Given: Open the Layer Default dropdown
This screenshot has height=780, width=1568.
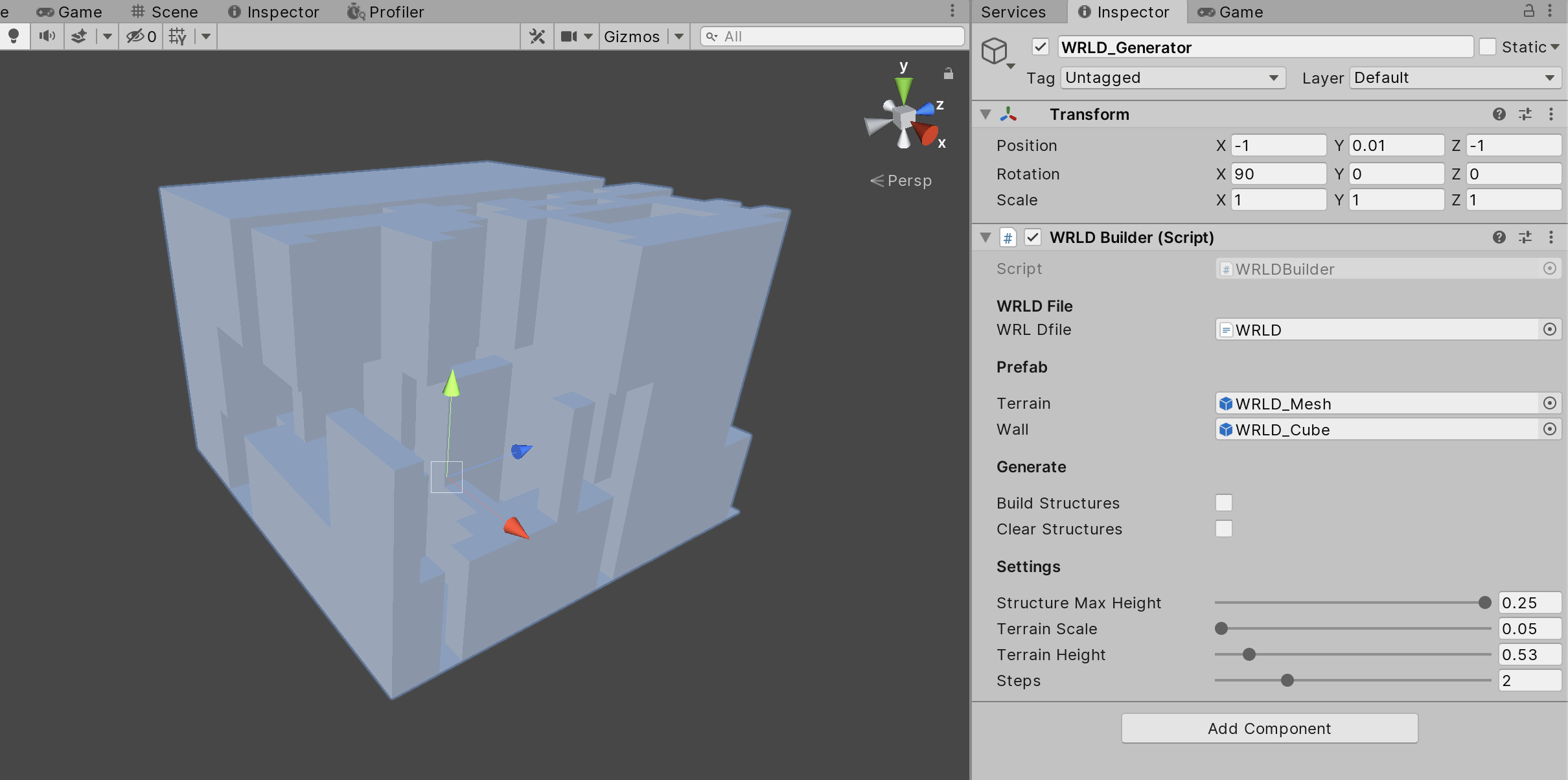Looking at the screenshot, I should [x=1455, y=78].
